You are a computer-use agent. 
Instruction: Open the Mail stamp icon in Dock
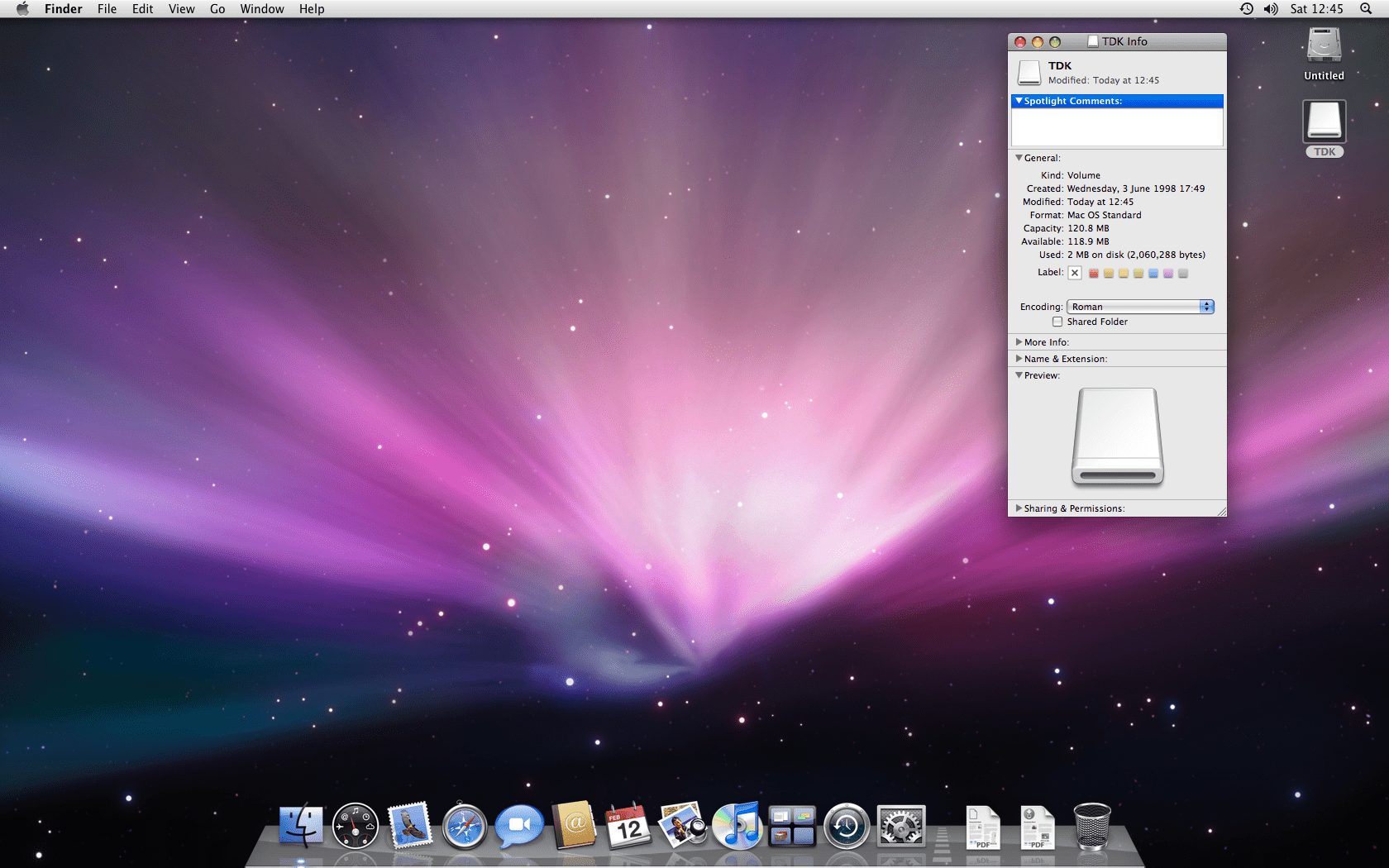point(410,826)
